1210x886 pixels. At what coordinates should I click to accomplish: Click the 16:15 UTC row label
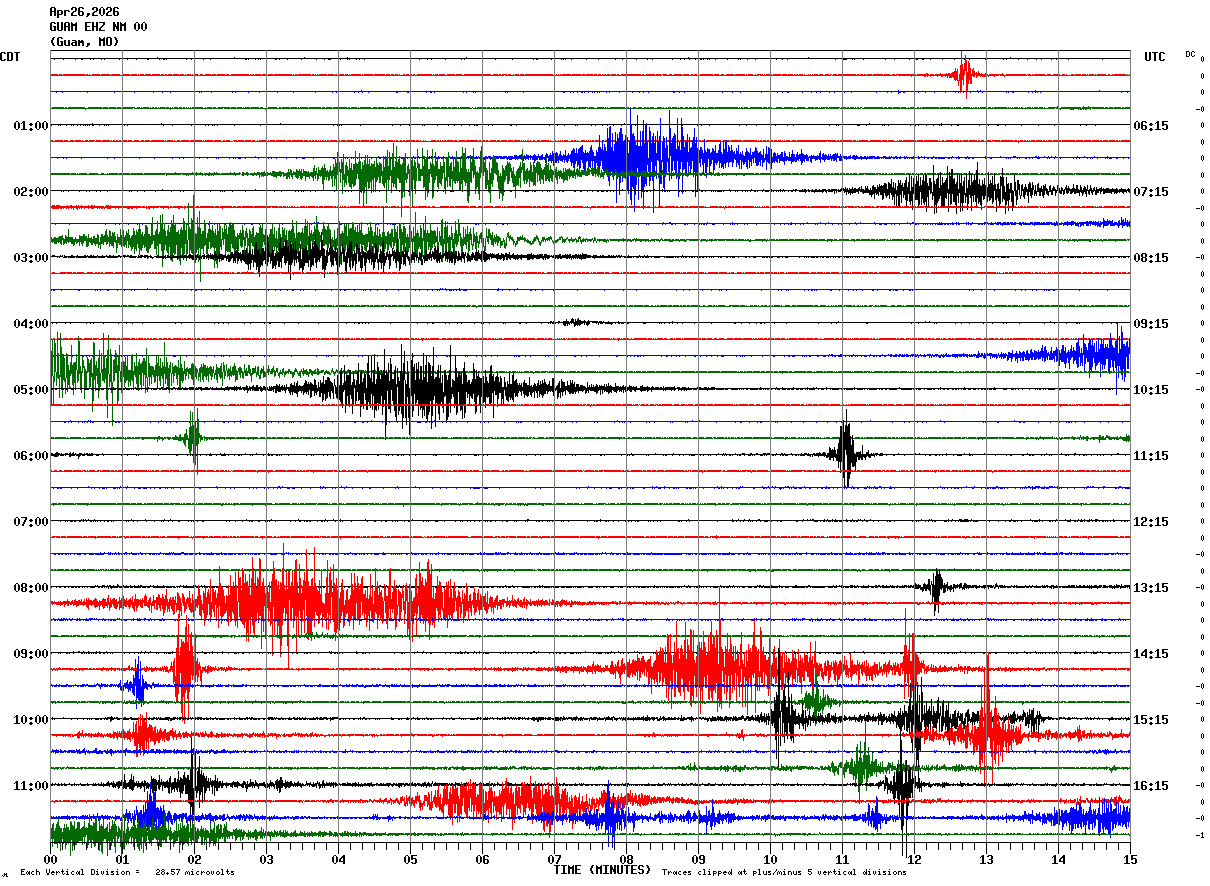pos(1151,786)
